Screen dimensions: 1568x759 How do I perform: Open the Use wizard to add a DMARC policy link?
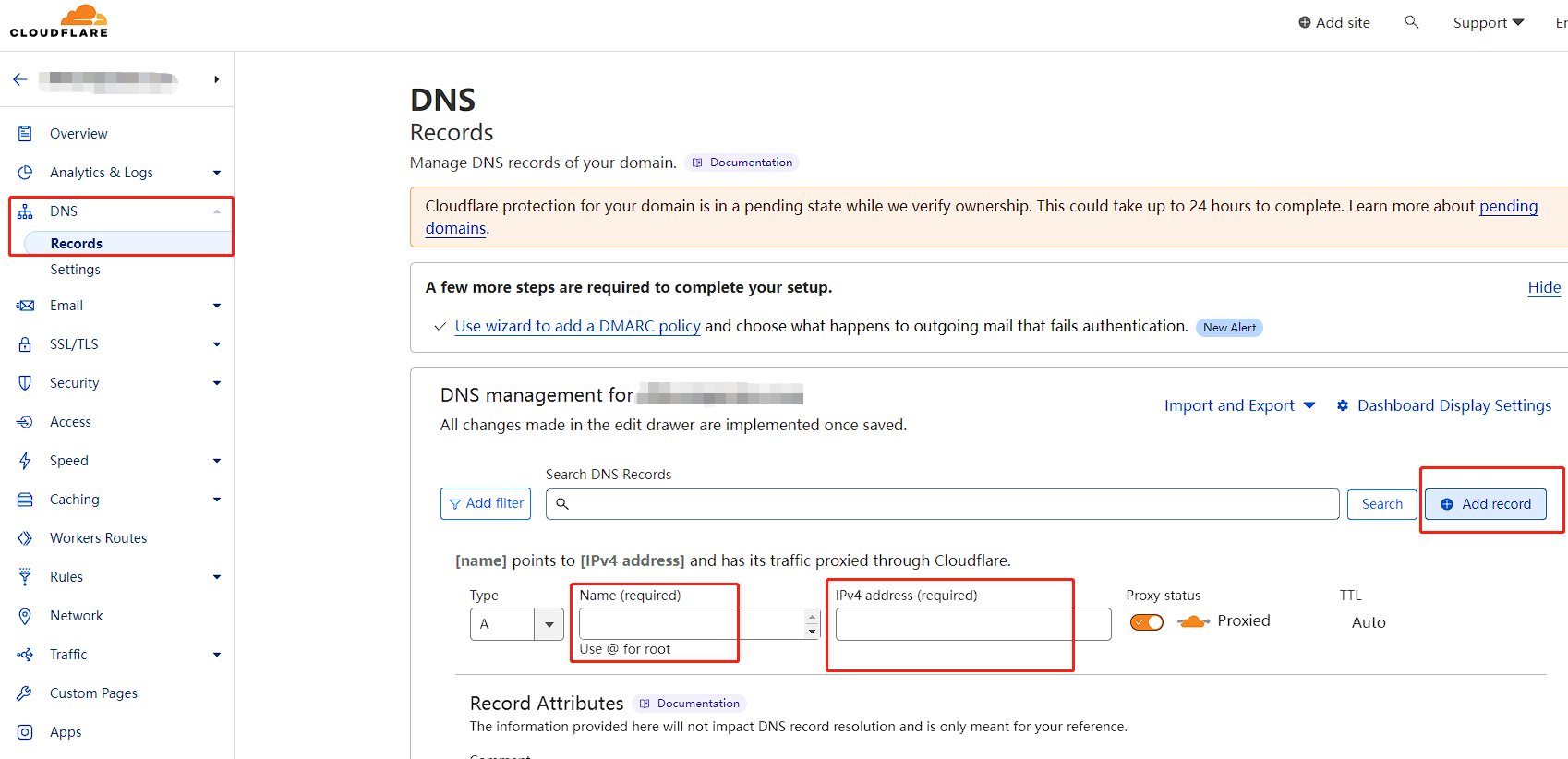pos(578,326)
